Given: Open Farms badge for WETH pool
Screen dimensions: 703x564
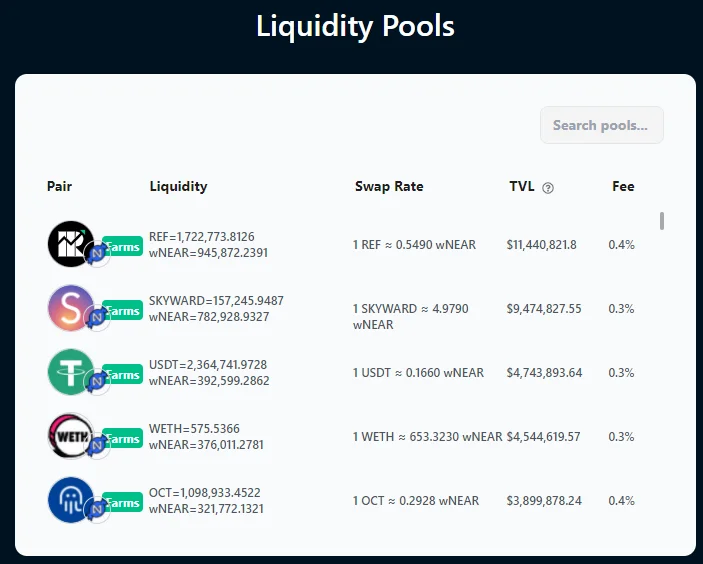Looking at the screenshot, I should pos(123,439).
